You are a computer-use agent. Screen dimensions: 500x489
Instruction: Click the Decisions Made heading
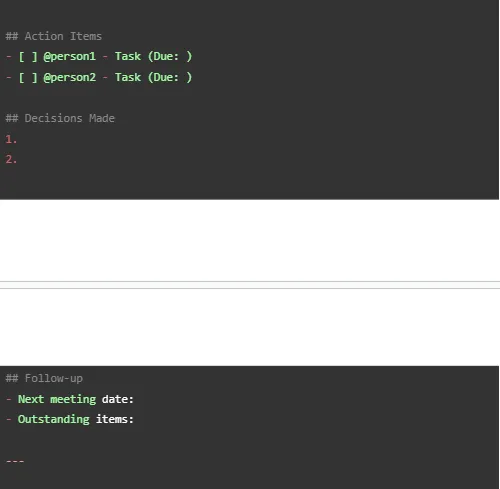pos(60,118)
